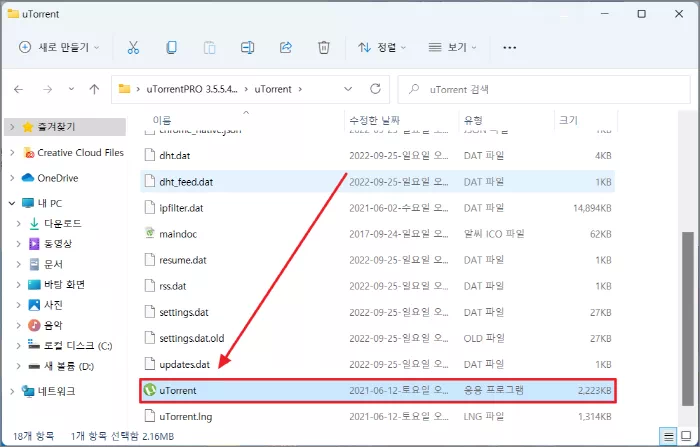Expand the OneDrive tree node

pyautogui.click(x=12, y=178)
